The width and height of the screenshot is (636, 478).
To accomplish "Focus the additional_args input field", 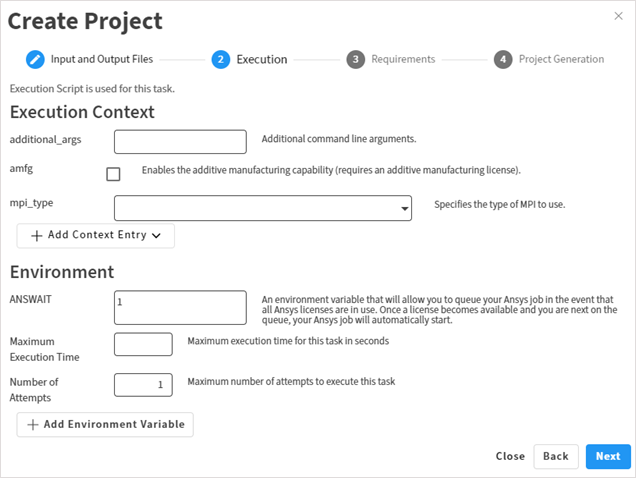I will (x=180, y=142).
